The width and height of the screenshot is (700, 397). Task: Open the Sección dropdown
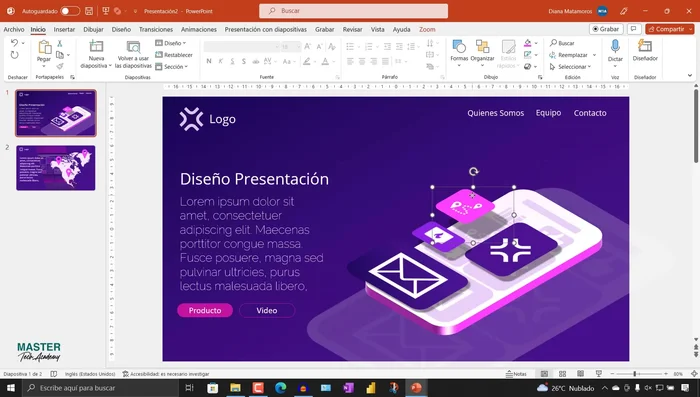tap(172, 67)
